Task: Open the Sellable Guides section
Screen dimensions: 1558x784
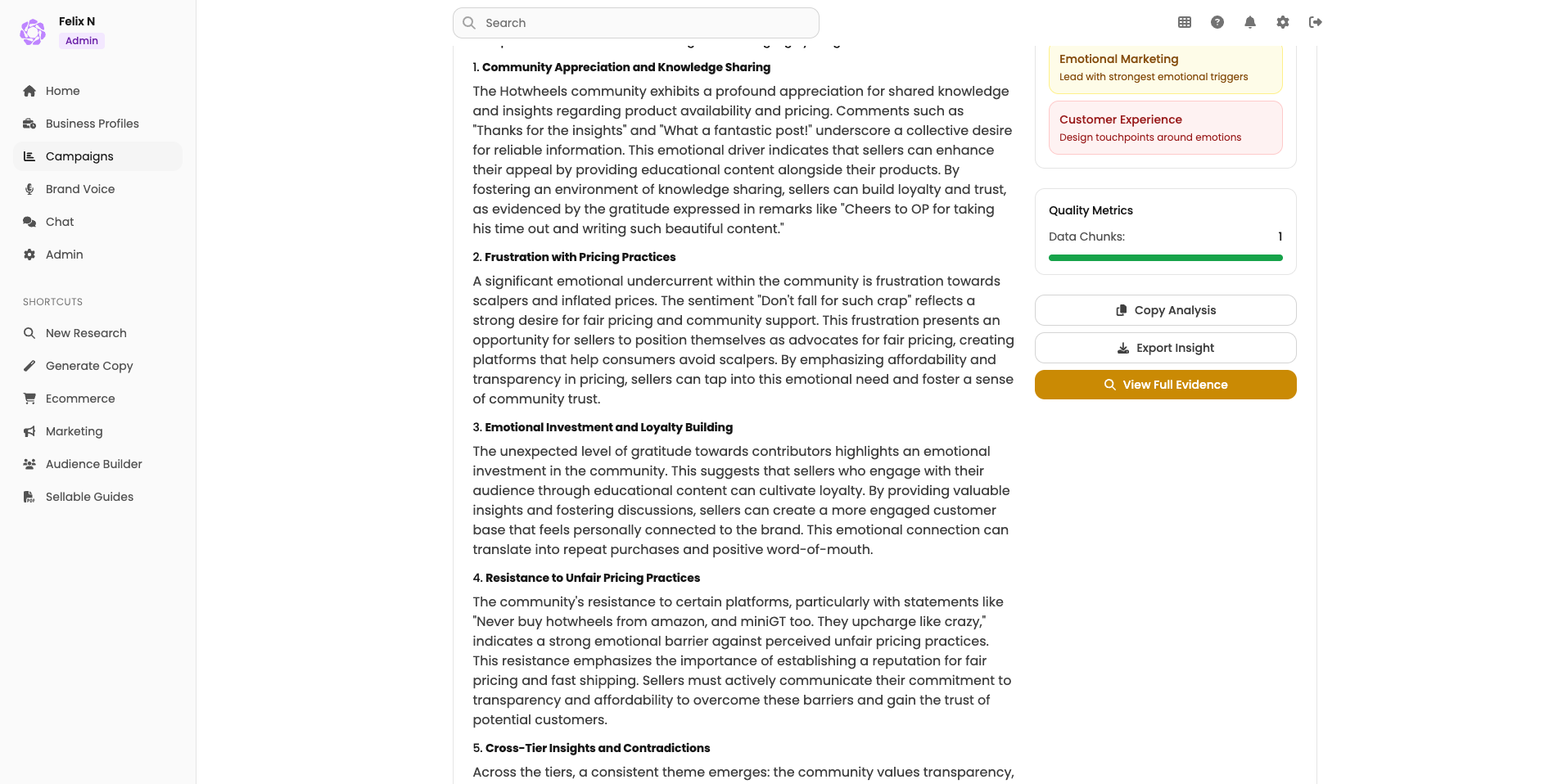Action: 89,497
